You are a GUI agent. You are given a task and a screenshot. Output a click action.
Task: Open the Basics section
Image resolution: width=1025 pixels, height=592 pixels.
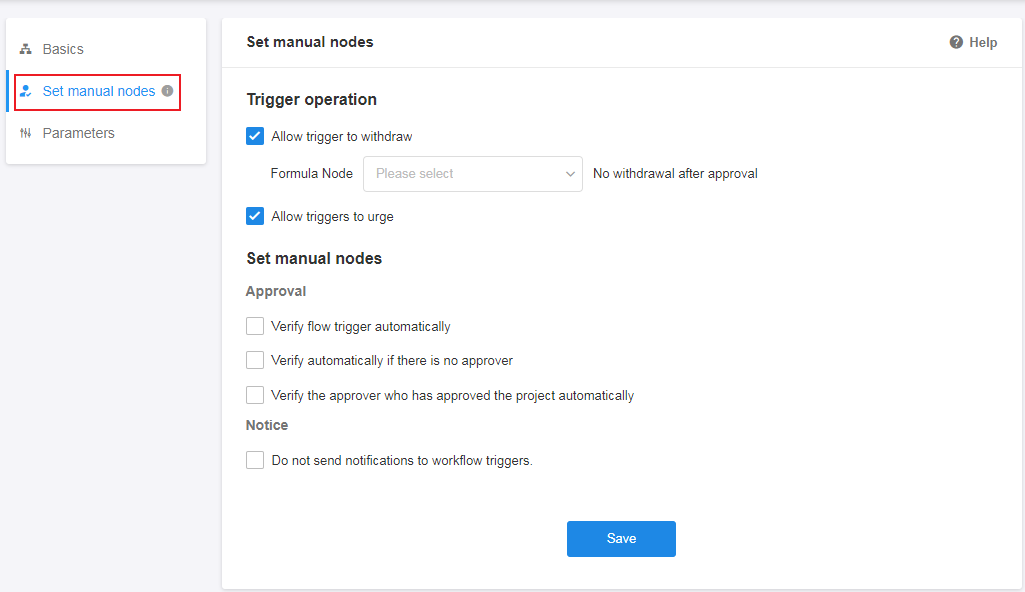point(63,49)
